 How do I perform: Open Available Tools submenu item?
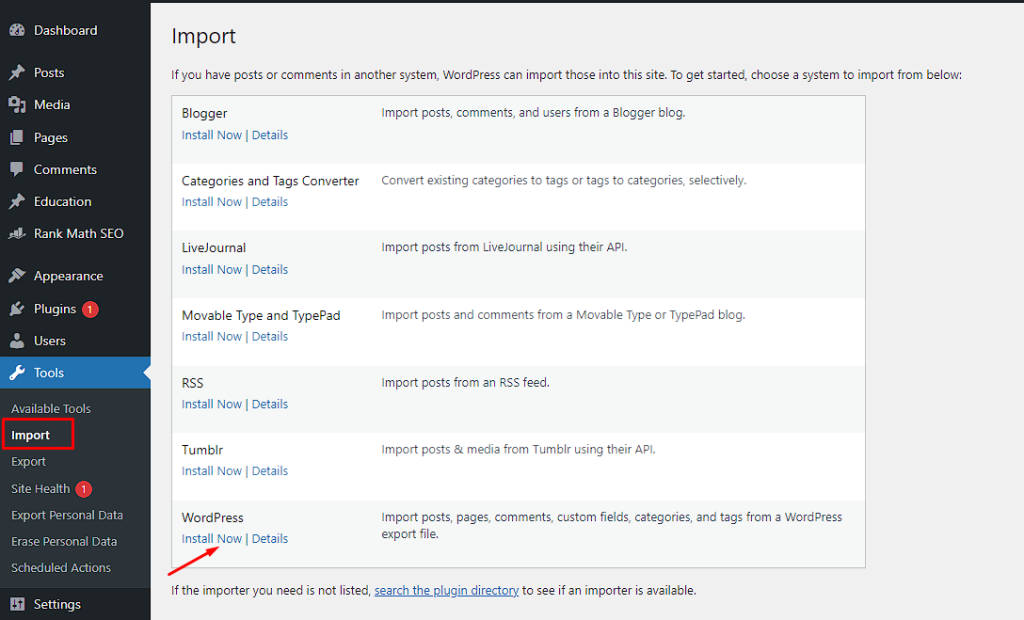pos(51,408)
